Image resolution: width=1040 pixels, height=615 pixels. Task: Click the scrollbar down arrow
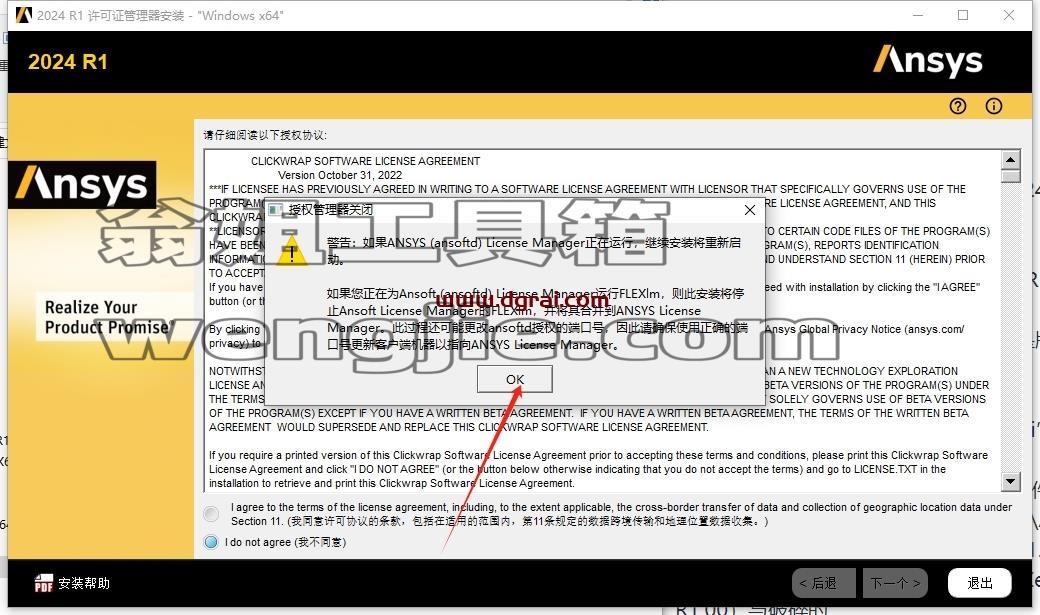1010,482
